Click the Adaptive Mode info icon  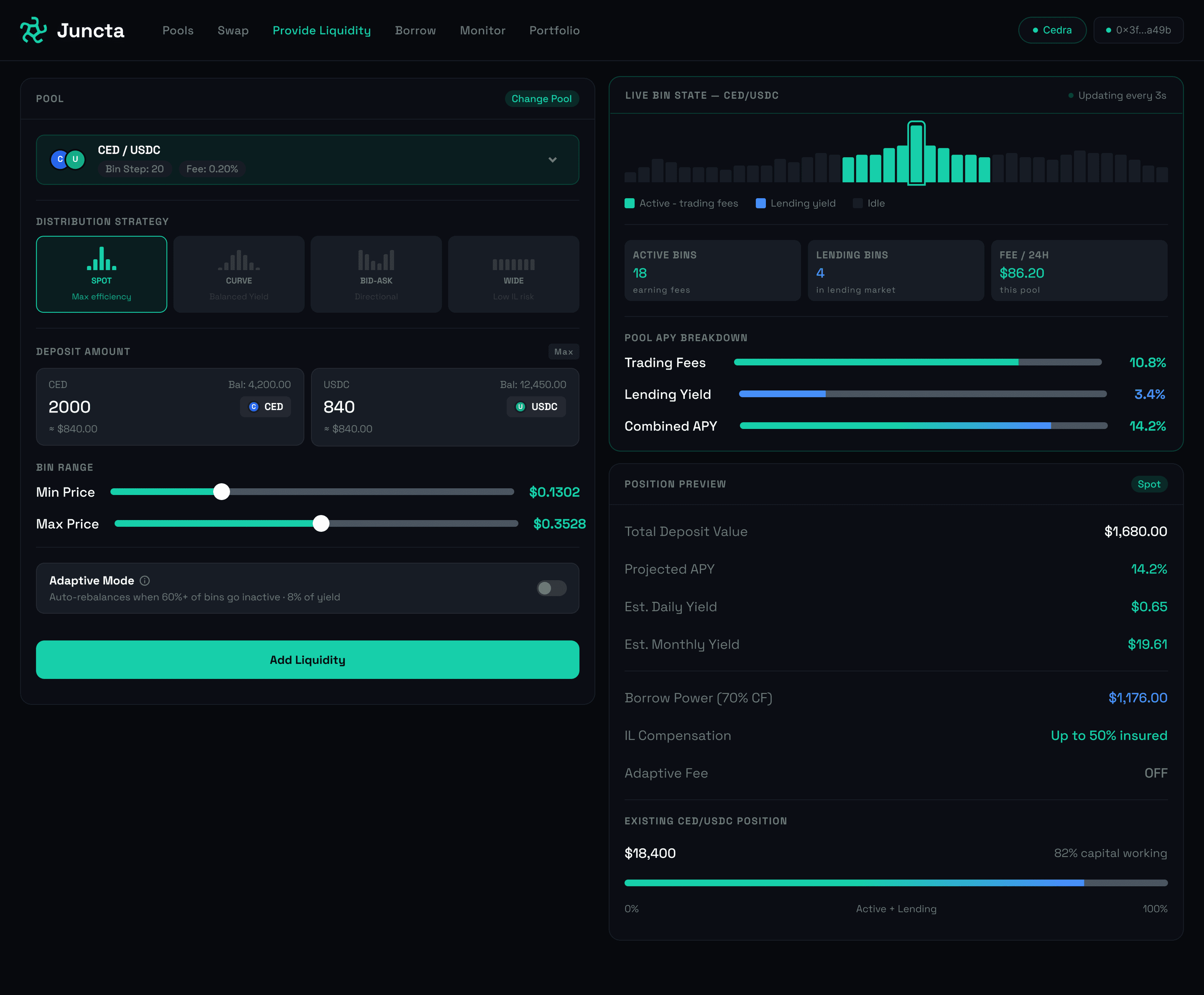[145, 581]
